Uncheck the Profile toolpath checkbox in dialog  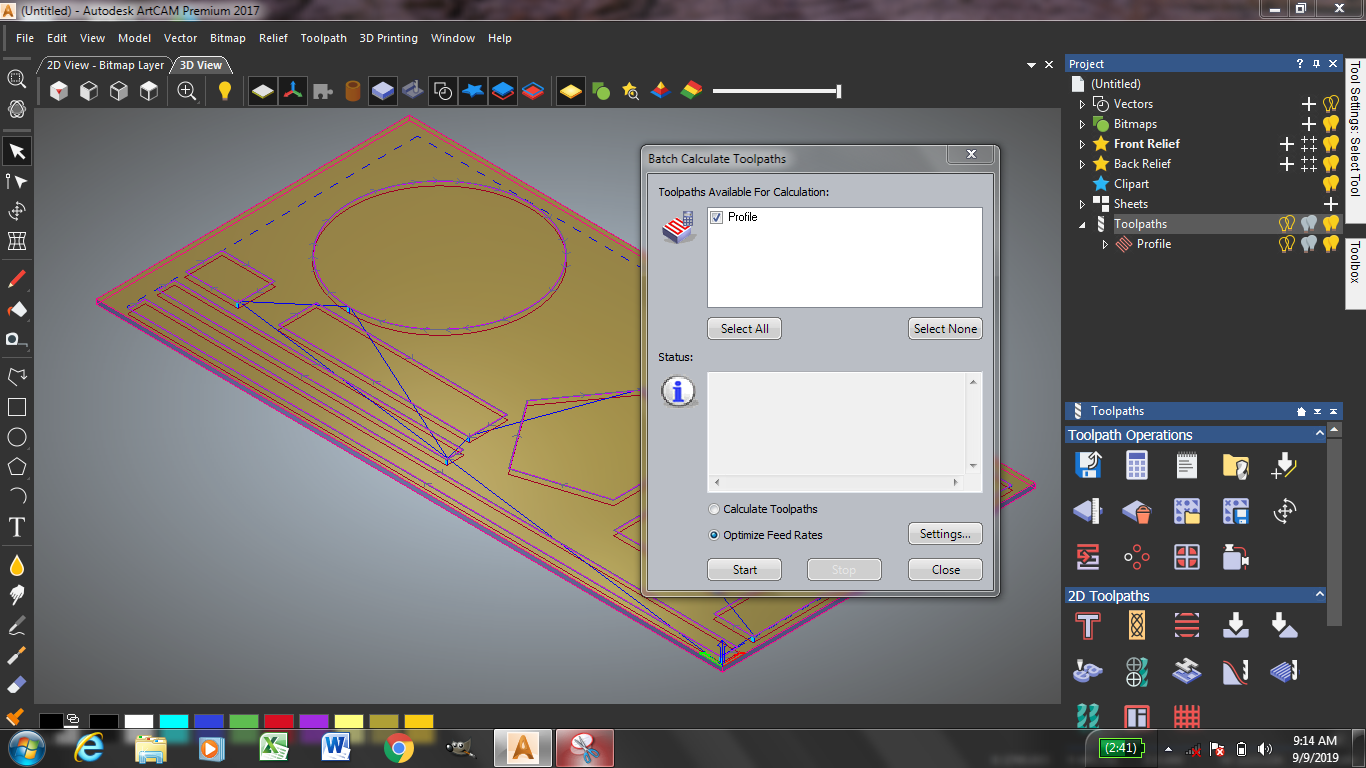tap(716, 217)
